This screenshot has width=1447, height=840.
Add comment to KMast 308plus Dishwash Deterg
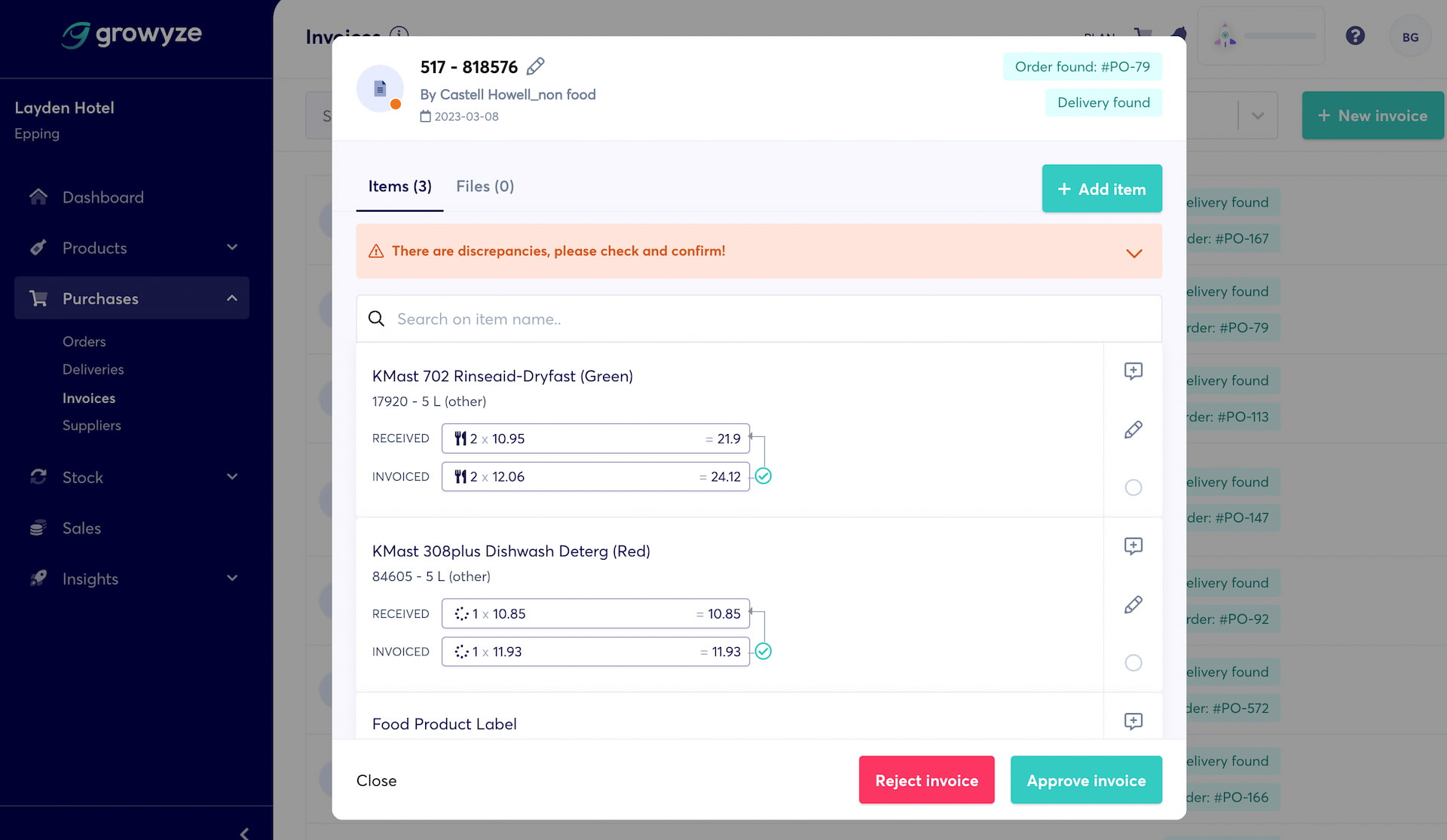pos(1133,545)
